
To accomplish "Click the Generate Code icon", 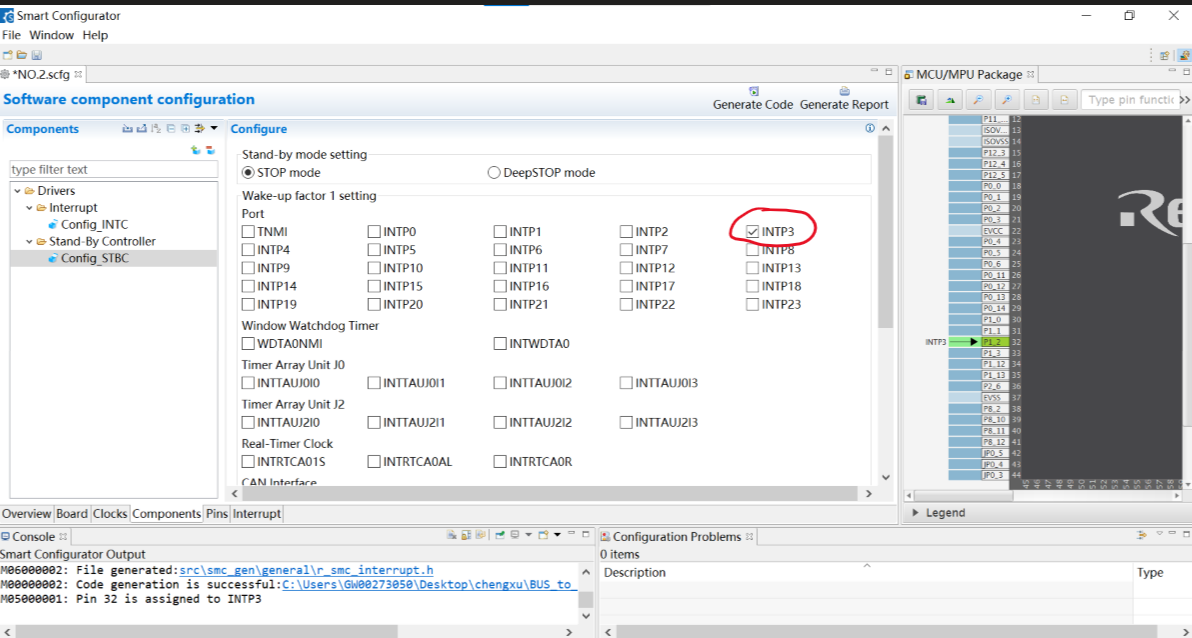I will coord(753,91).
